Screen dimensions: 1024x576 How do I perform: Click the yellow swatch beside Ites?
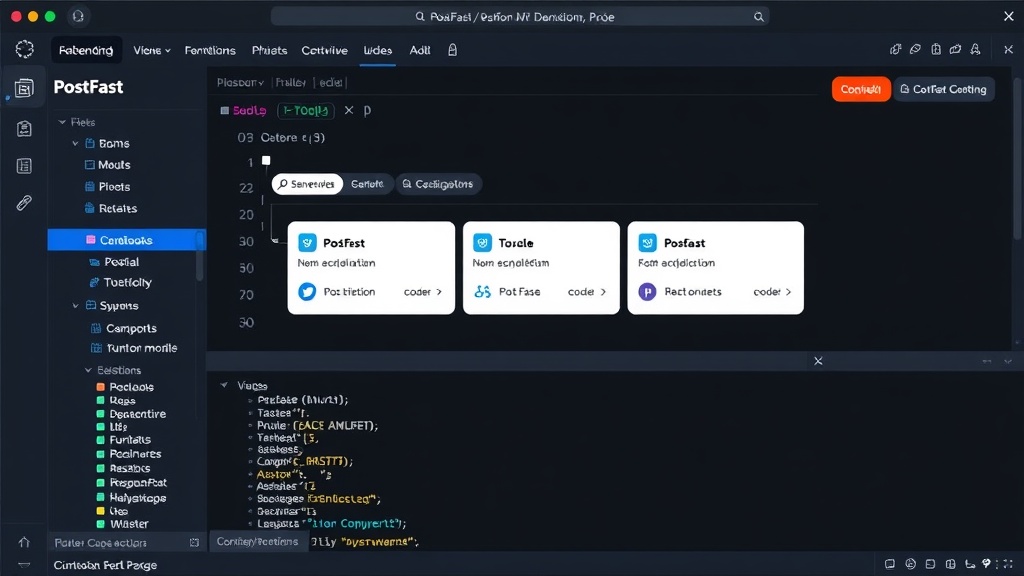(x=101, y=511)
